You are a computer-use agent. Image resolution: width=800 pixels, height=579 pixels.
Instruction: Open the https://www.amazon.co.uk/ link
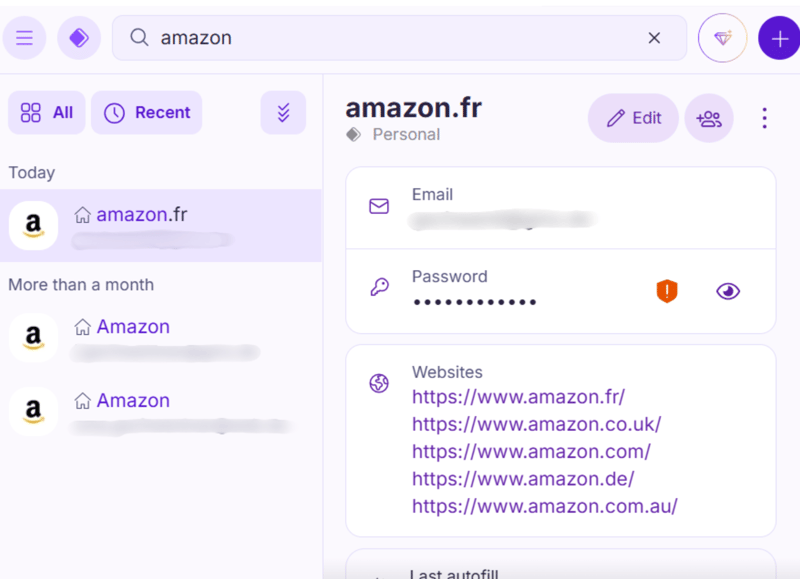(x=536, y=424)
